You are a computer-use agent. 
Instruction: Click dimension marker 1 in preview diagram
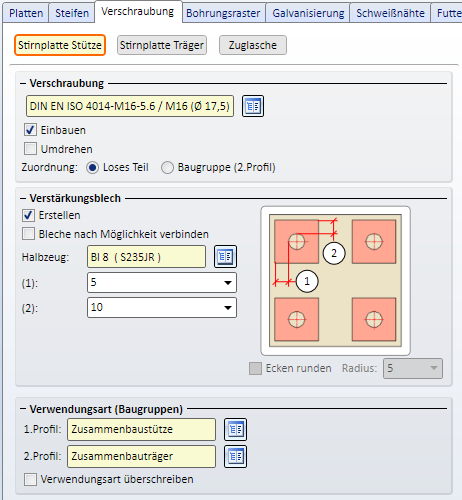(307, 281)
